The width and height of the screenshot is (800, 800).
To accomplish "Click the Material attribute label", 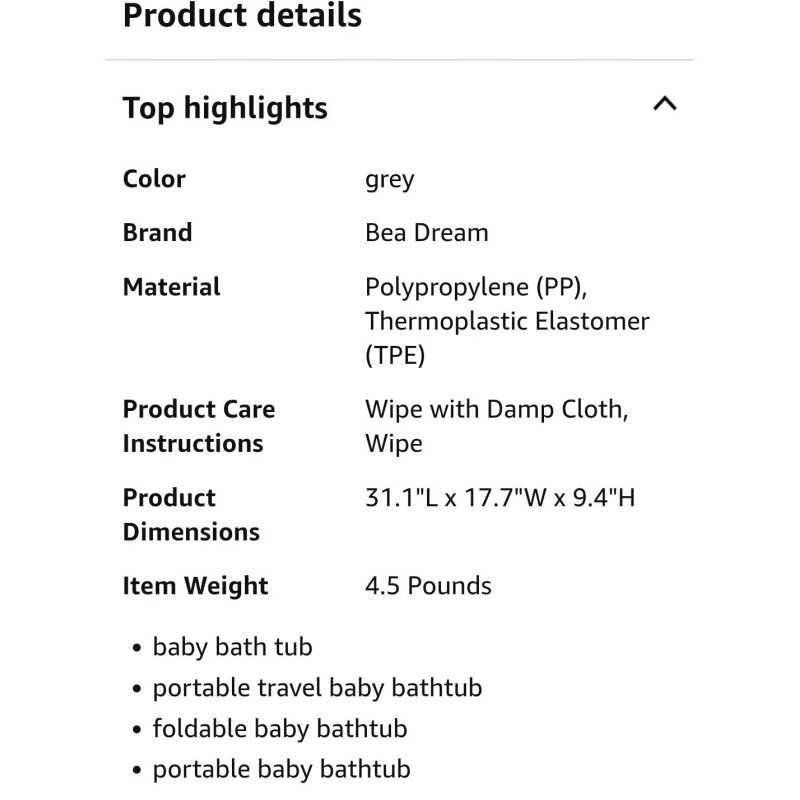I will [171, 287].
